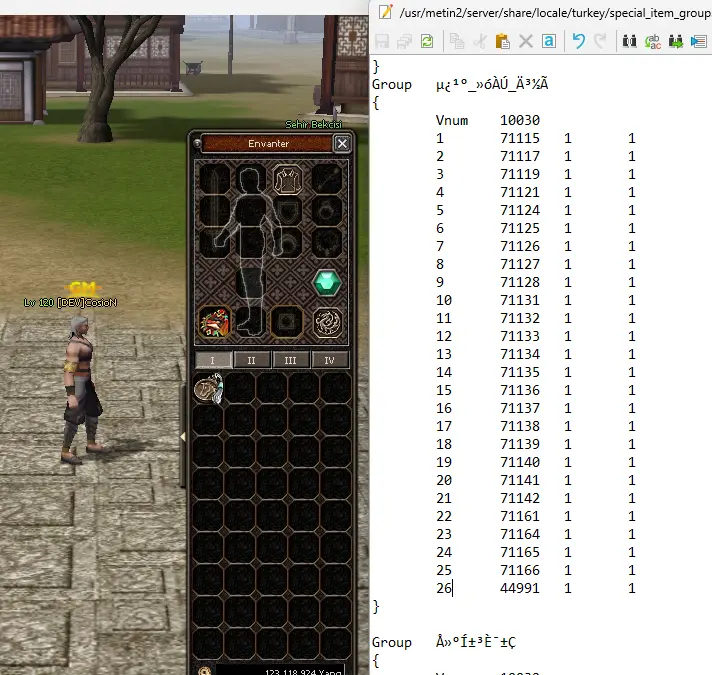Switch to inventory page I tab
The image size is (712, 675).
[213, 360]
